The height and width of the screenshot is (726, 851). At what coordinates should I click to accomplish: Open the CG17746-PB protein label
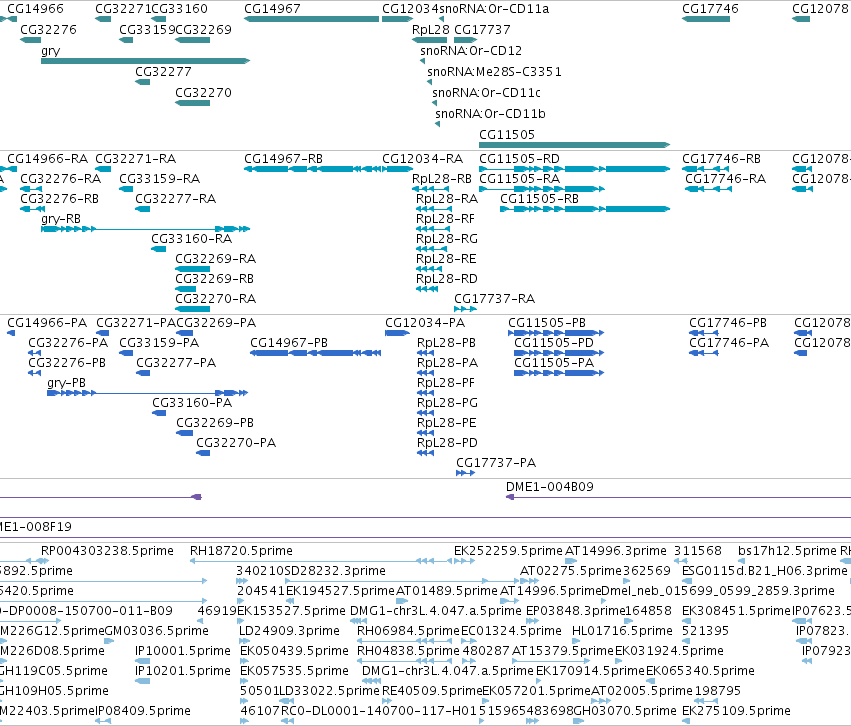tap(728, 323)
